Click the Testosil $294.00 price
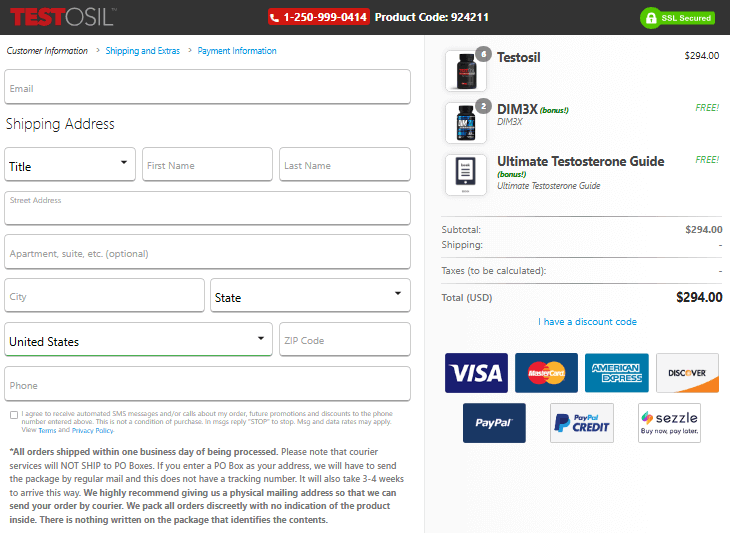Screen dimensions: 730x533 coord(702,56)
